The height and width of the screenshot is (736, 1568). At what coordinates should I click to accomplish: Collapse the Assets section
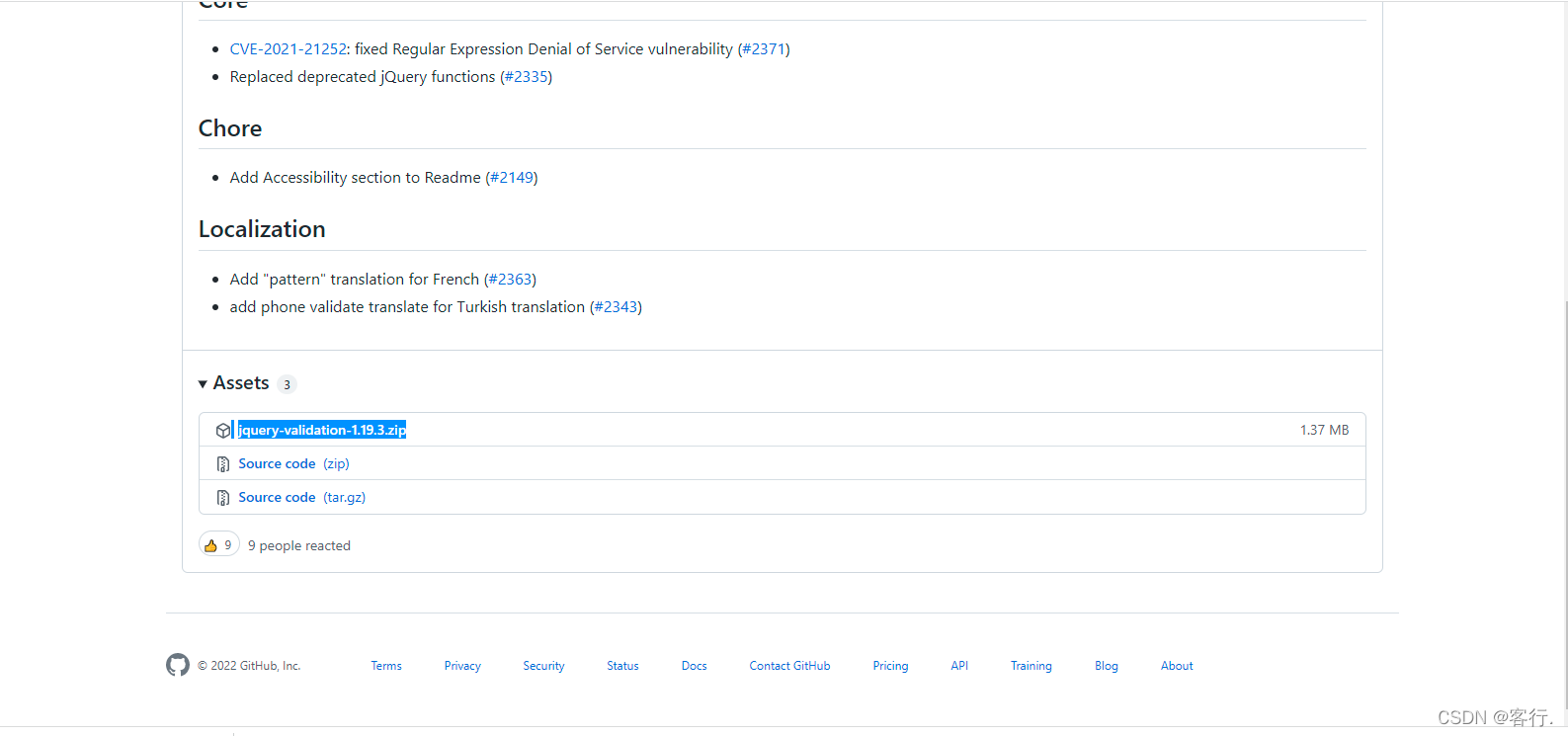(234, 383)
